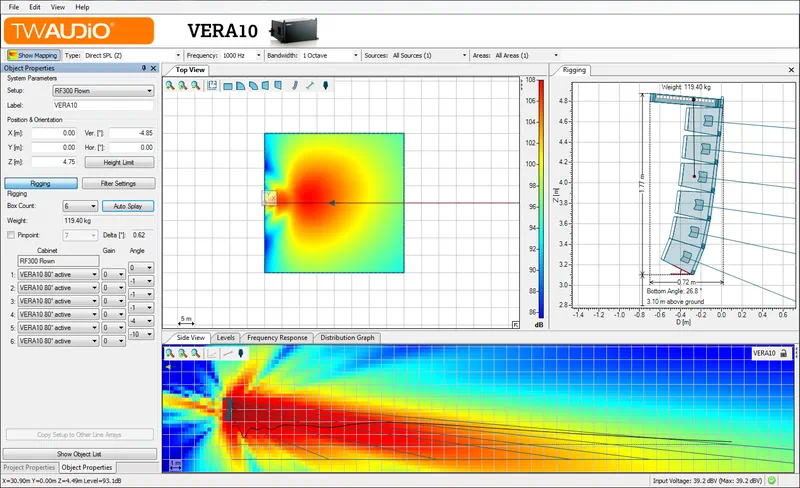The width and height of the screenshot is (800, 488).
Task: Click the dB color scale bar
Action: (541, 199)
